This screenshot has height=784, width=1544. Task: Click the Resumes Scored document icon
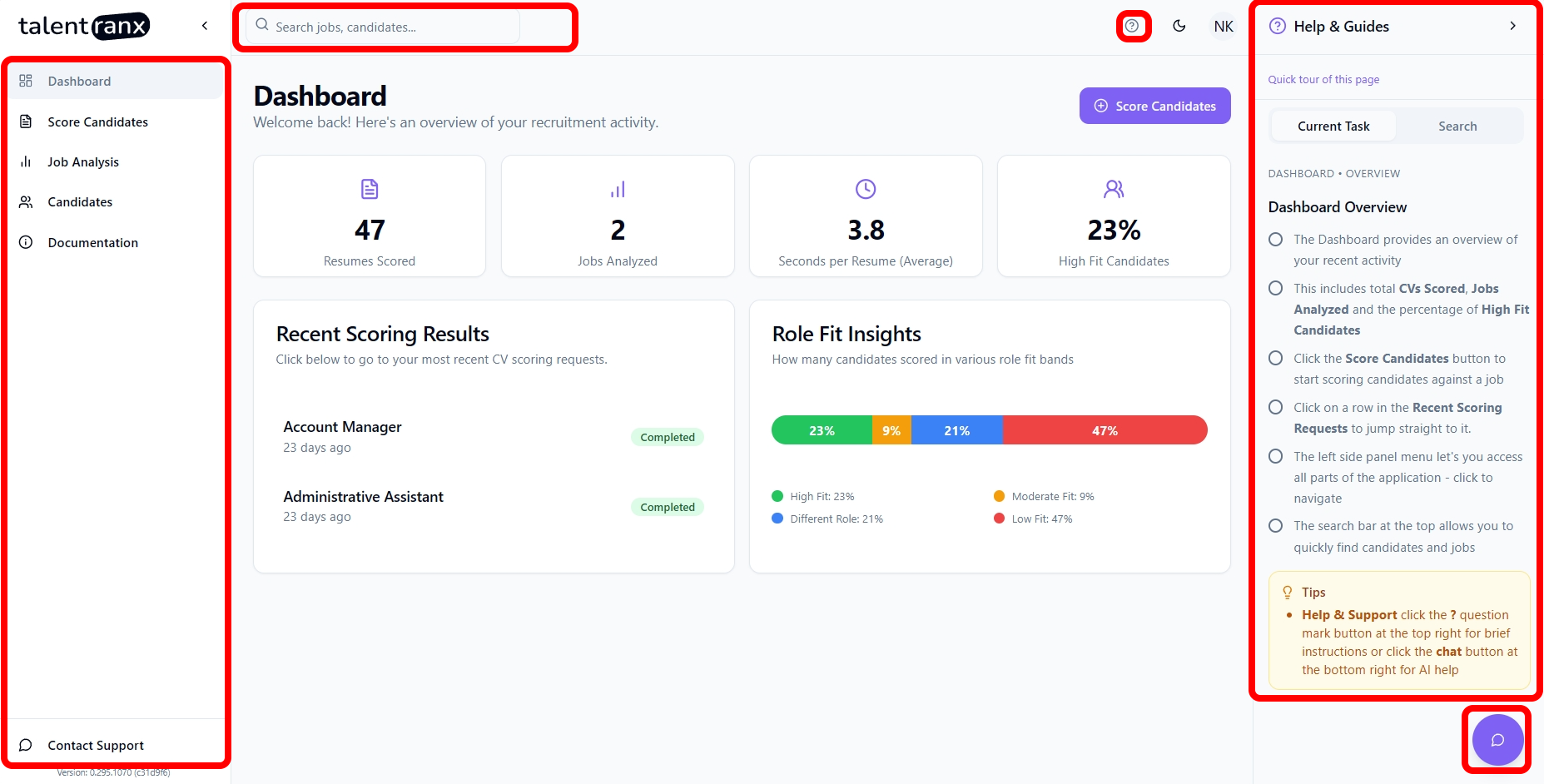click(x=370, y=189)
